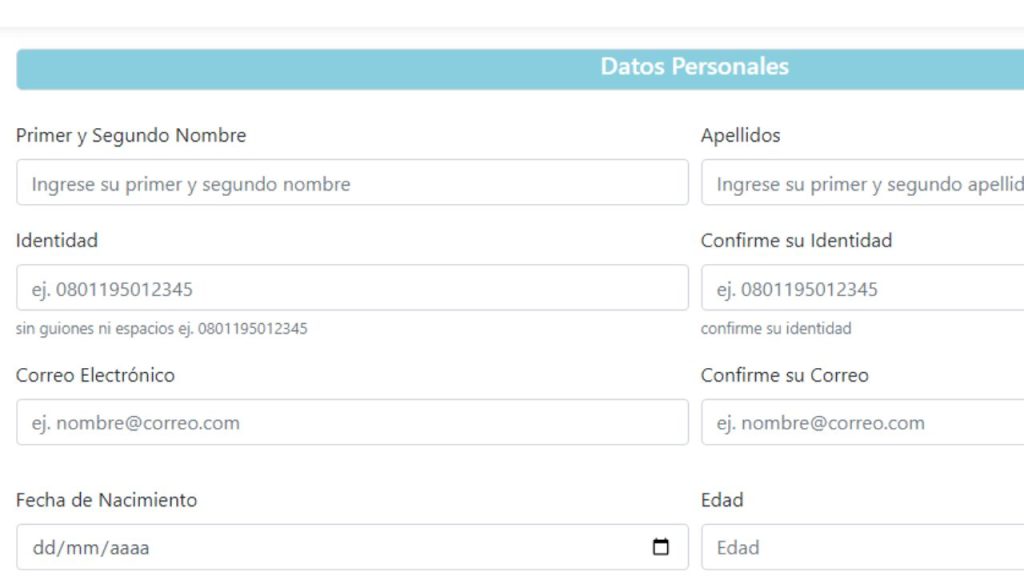This screenshot has width=1024, height=576.
Task: Click the Identidad label
Action: [56, 240]
